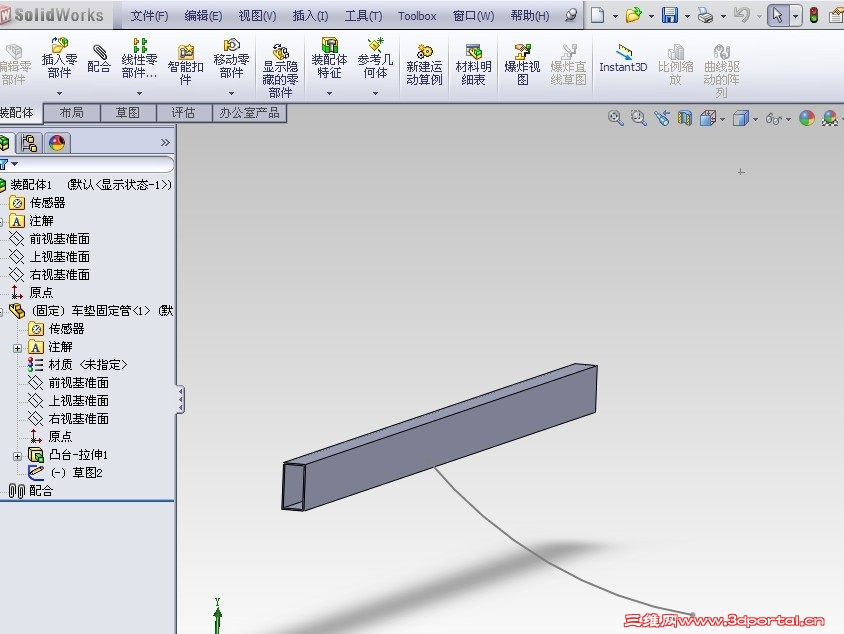Open Smart Fasteners (智能扣件) tool
Viewport: 844px width, 634px height.
[x=185, y=65]
